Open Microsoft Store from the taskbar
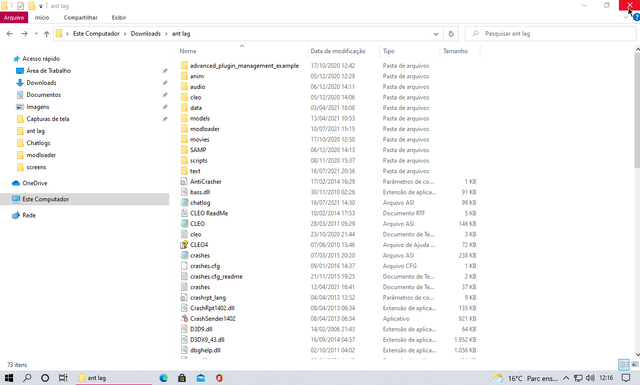The image size is (640, 385). [182, 378]
